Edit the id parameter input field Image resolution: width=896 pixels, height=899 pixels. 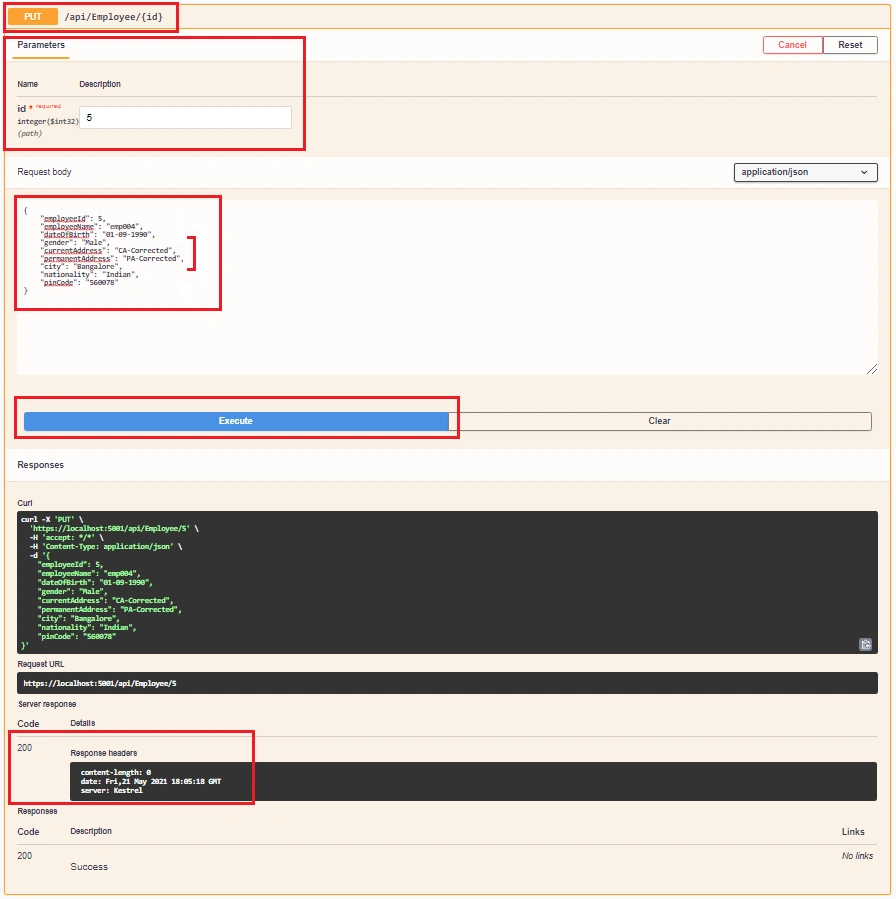click(185, 118)
